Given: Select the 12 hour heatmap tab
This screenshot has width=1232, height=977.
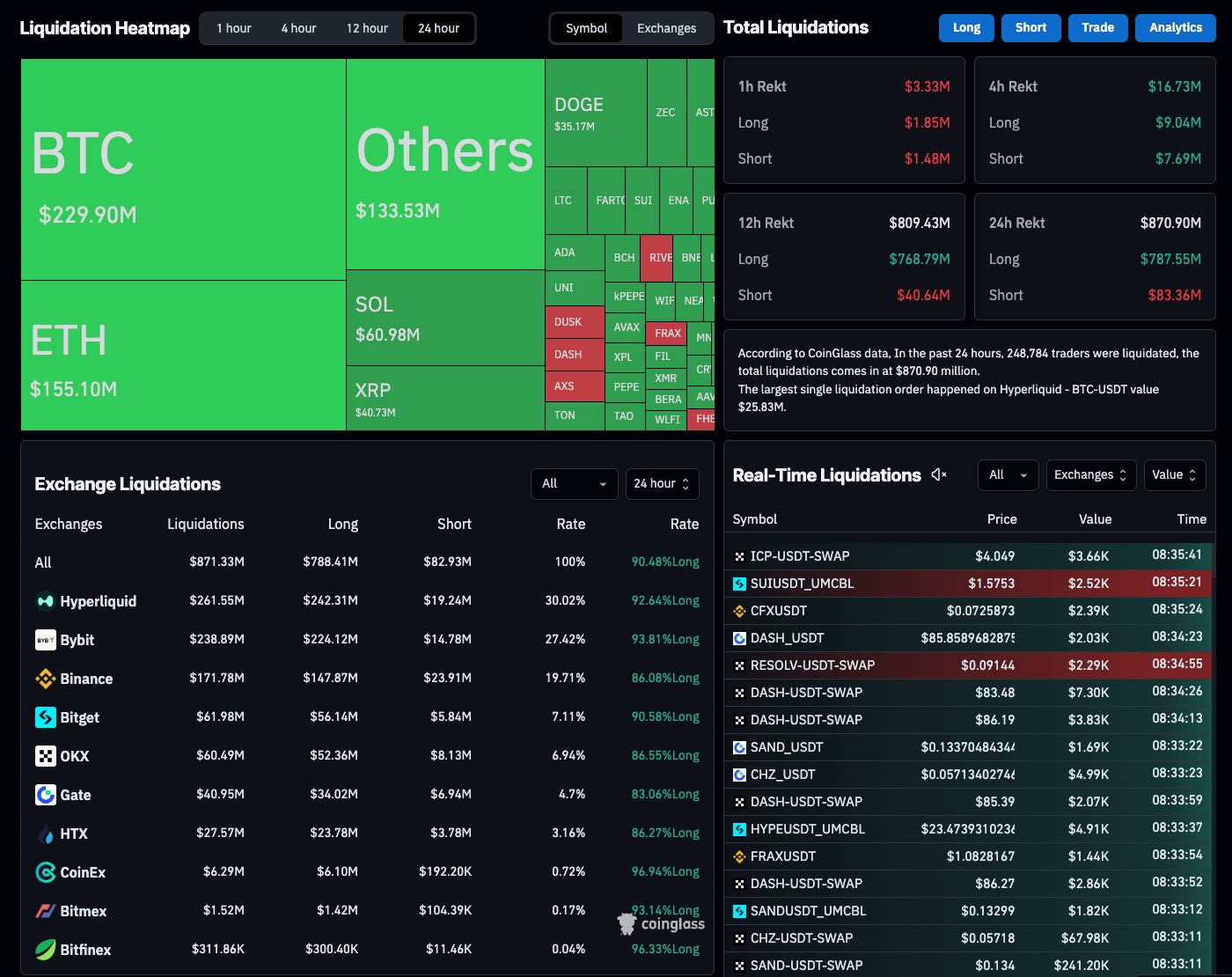Looking at the screenshot, I should tap(367, 28).
